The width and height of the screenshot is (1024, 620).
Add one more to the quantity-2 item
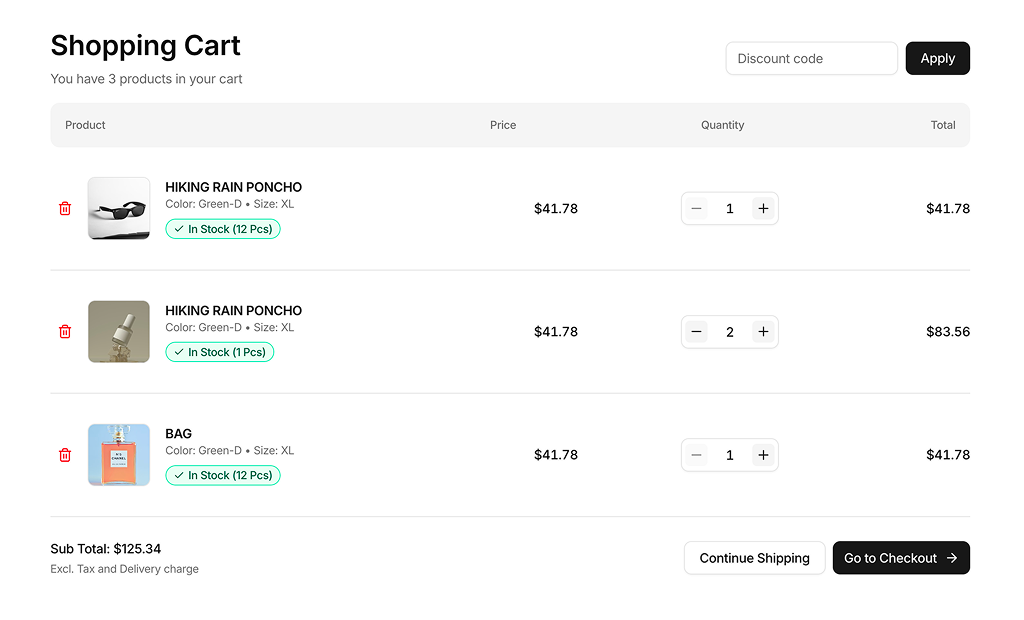point(763,331)
